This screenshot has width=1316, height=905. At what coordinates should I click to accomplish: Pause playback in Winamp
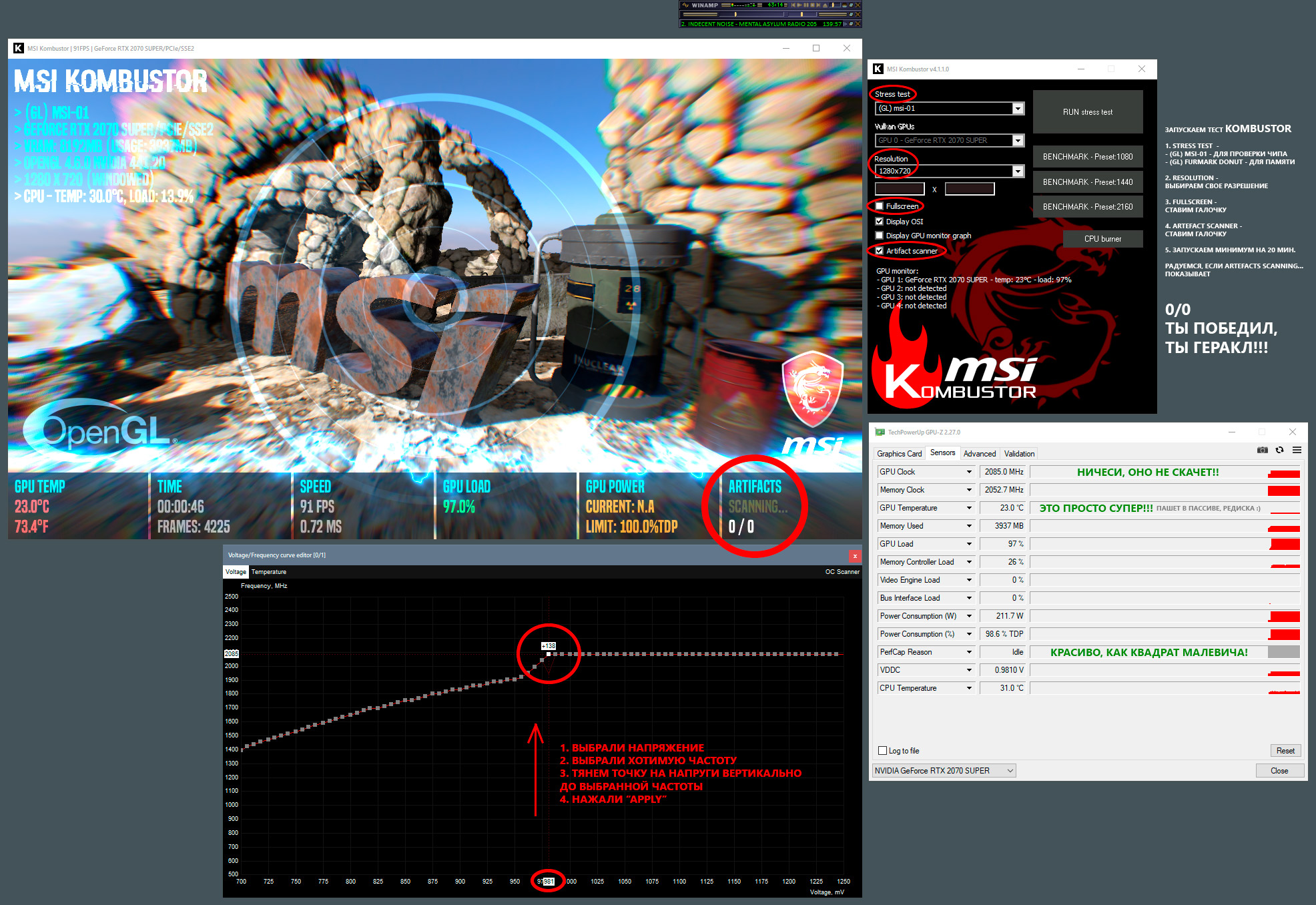[x=806, y=5]
